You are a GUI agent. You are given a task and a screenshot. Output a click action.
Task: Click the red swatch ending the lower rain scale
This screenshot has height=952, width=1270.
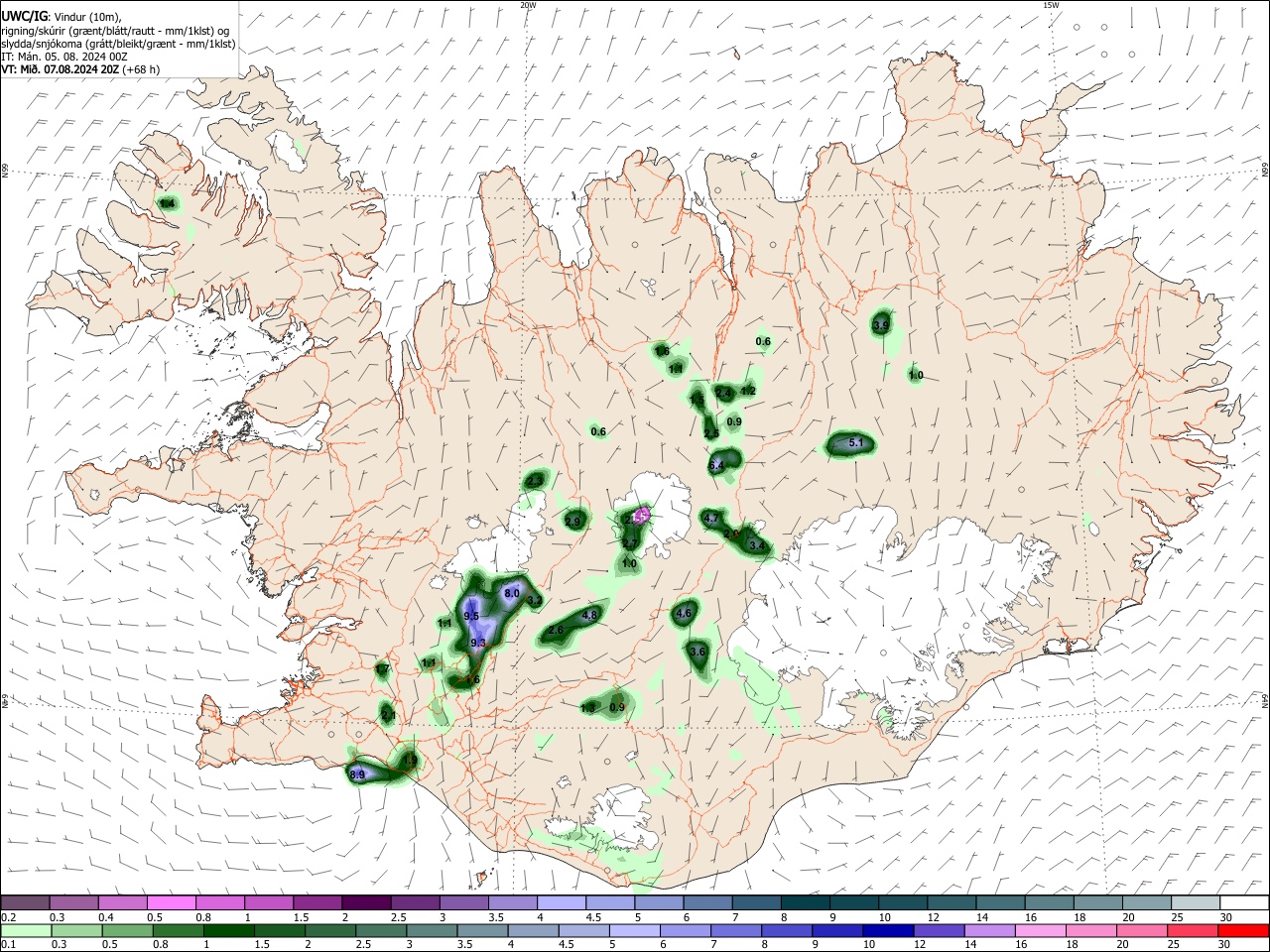[x=1244, y=930]
